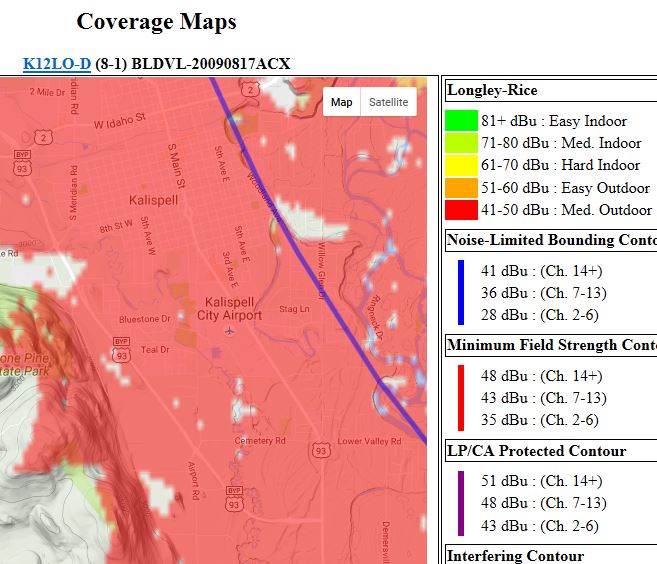Click BYP 93 shield left of S Meridian Rd
This screenshot has height=564, width=657.
[22, 160]
